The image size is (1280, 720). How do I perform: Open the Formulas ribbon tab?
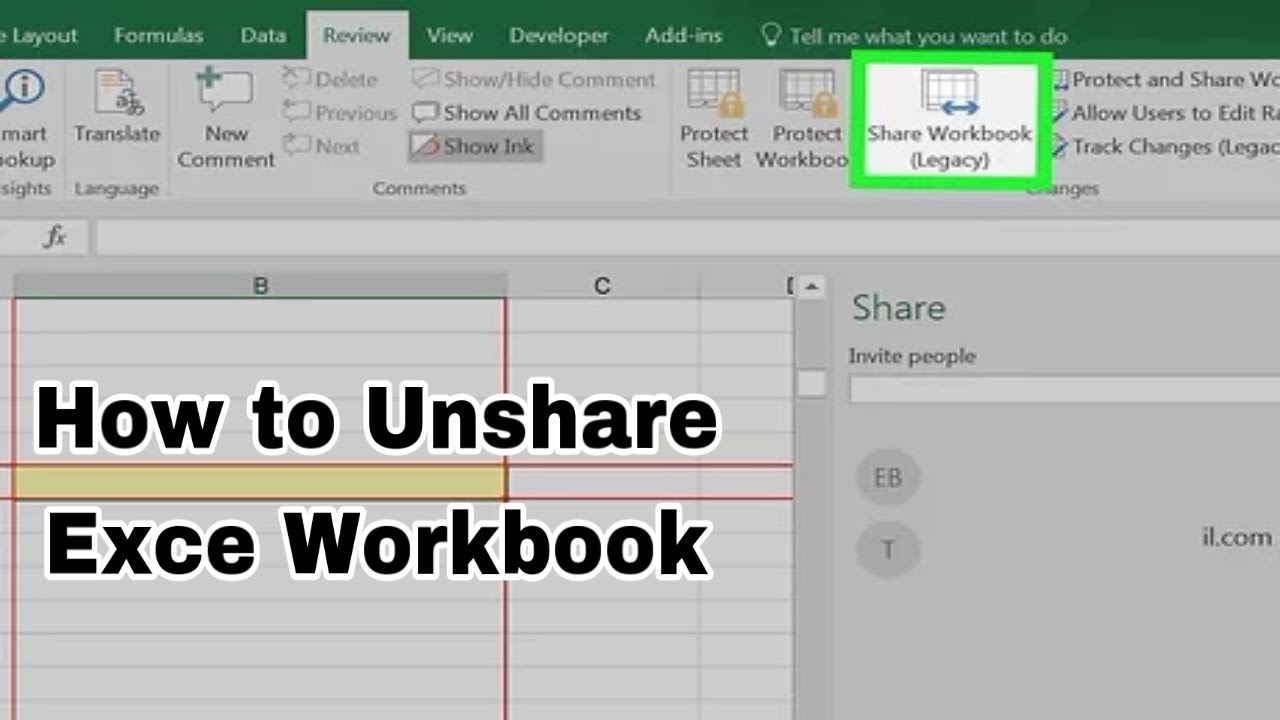[x=158, y=35]
